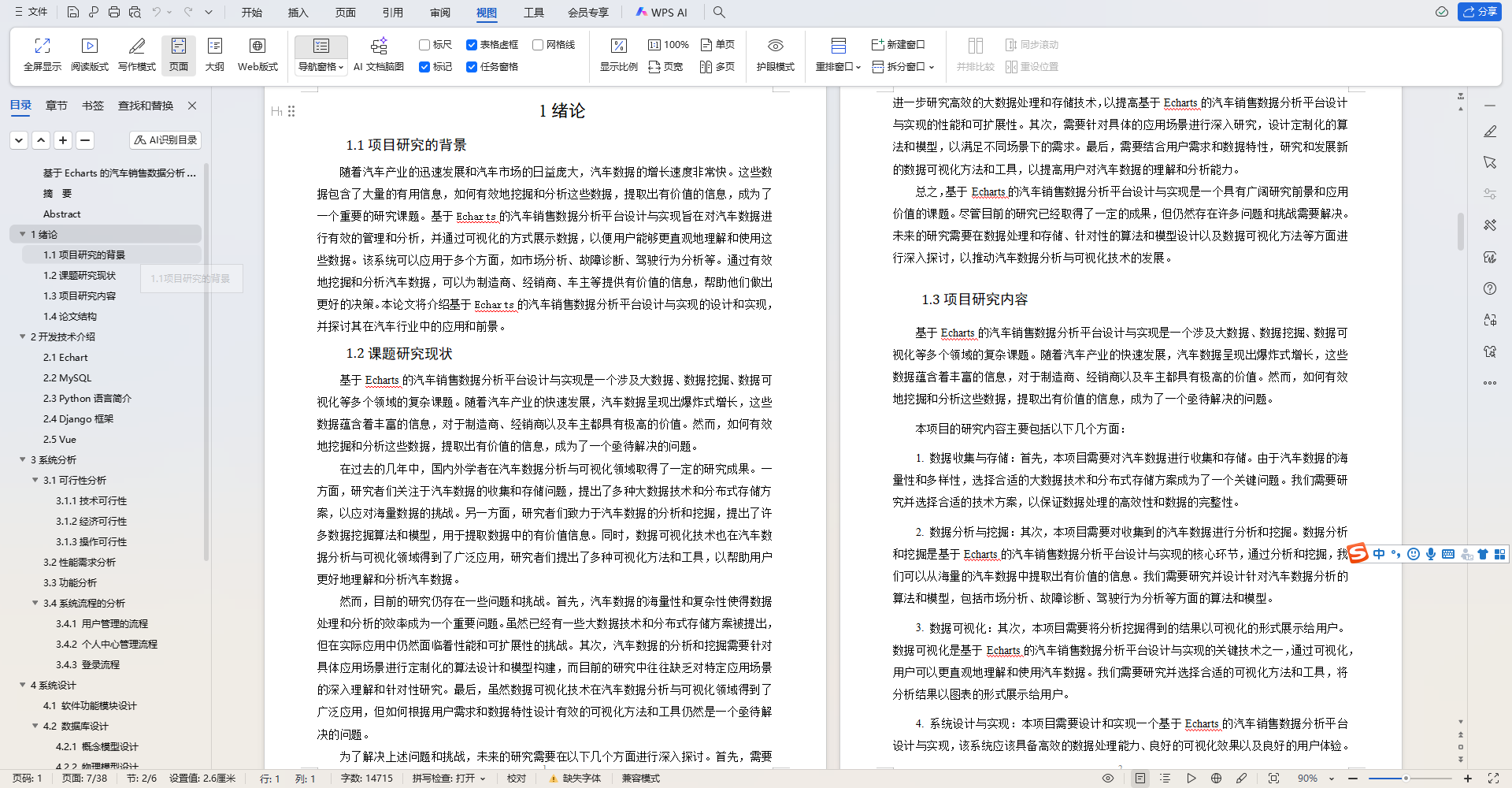Enable 护眼模式 eye protection
The width and height of the screenshot is (1512, 788).
tap(776, 54)
